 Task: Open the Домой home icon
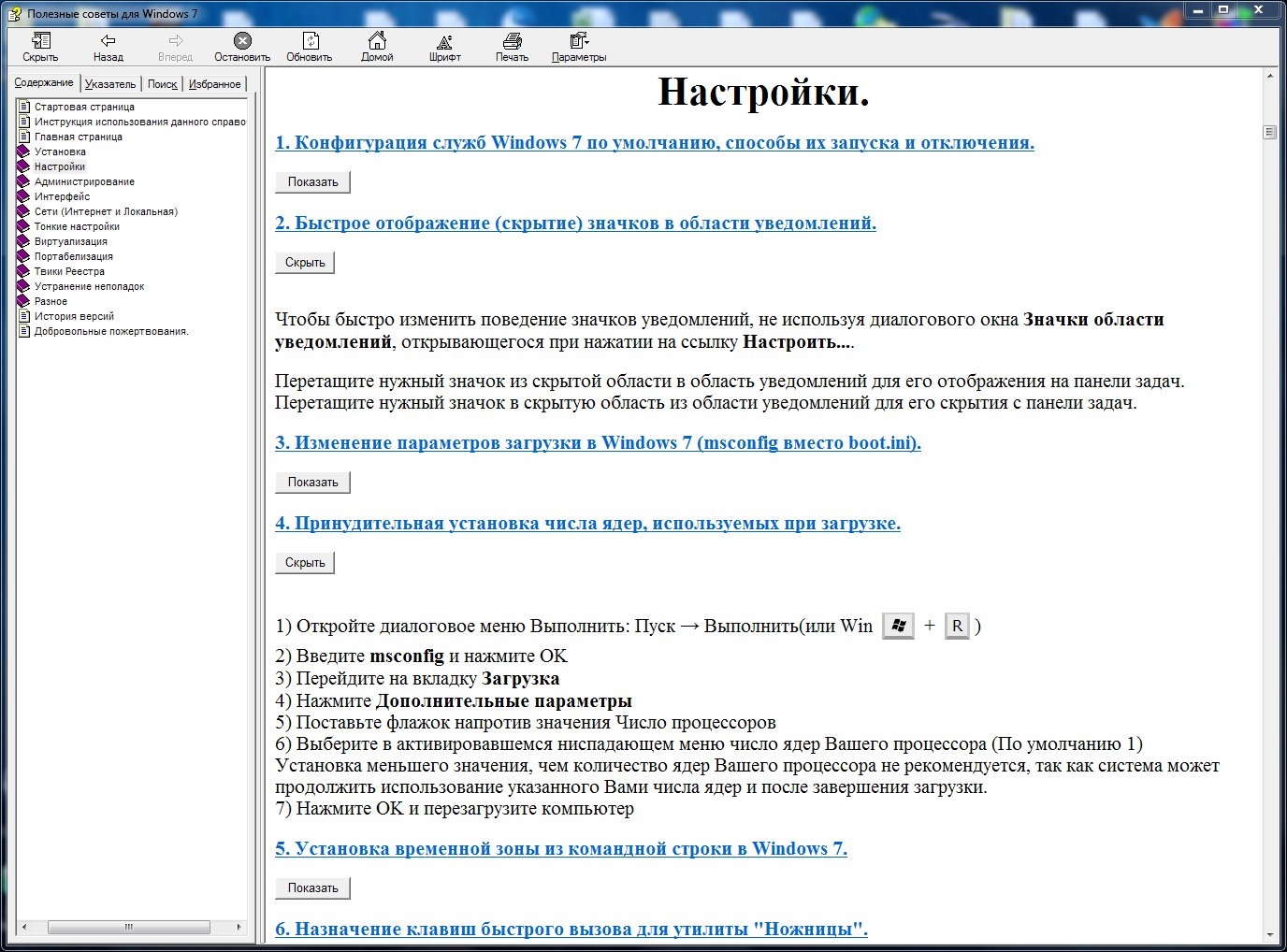pos(377,47)
